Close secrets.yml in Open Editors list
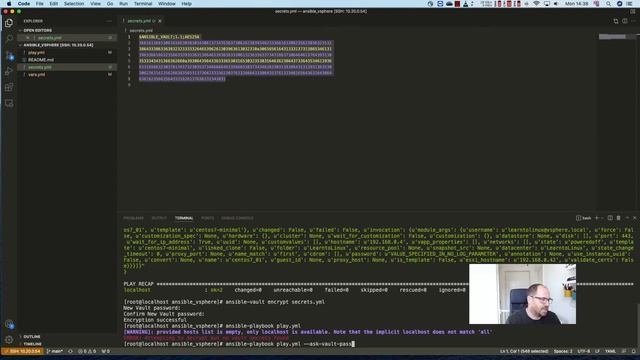This screenshot has height=360, width=640. coord(28,38)
